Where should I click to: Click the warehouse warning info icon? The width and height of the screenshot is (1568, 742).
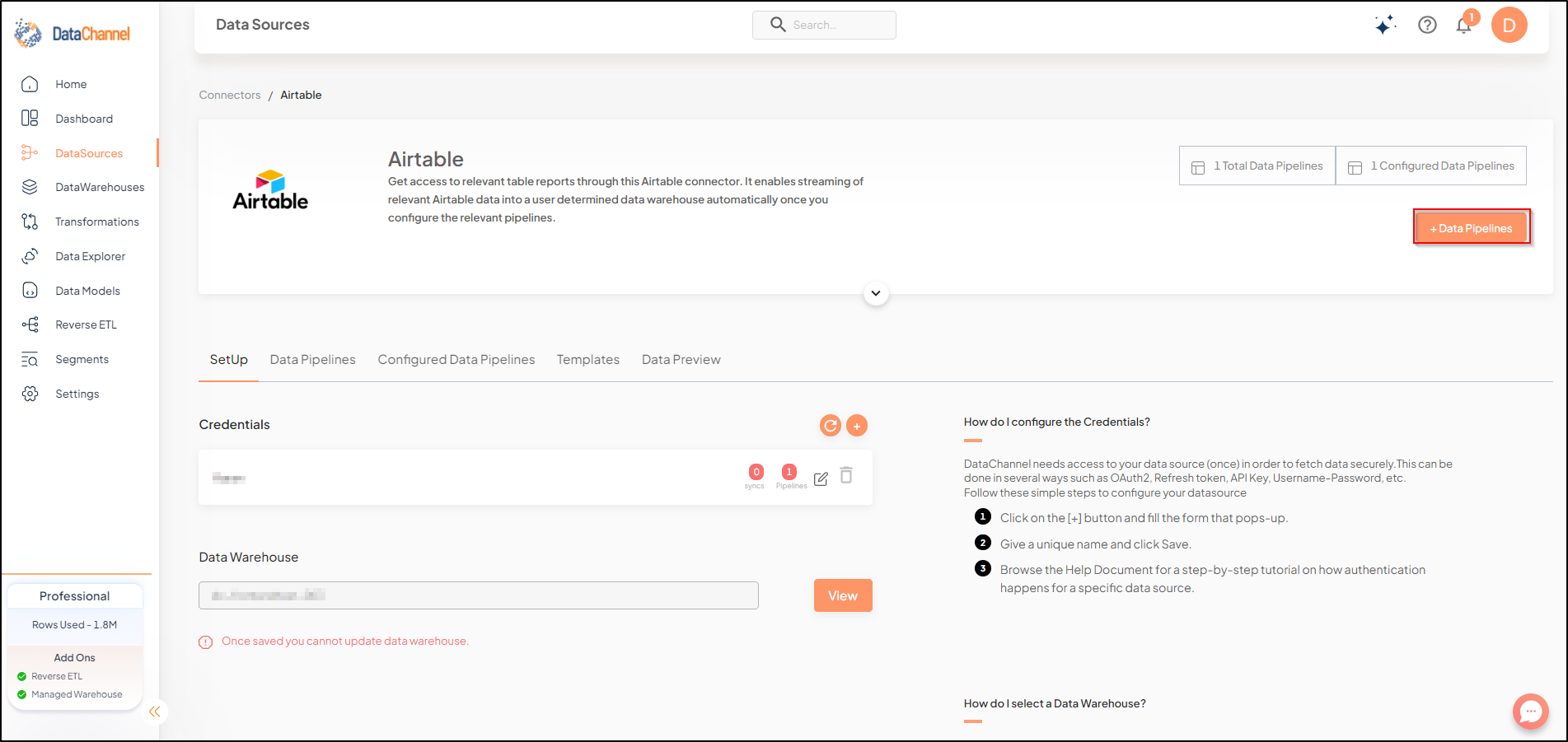206,642
